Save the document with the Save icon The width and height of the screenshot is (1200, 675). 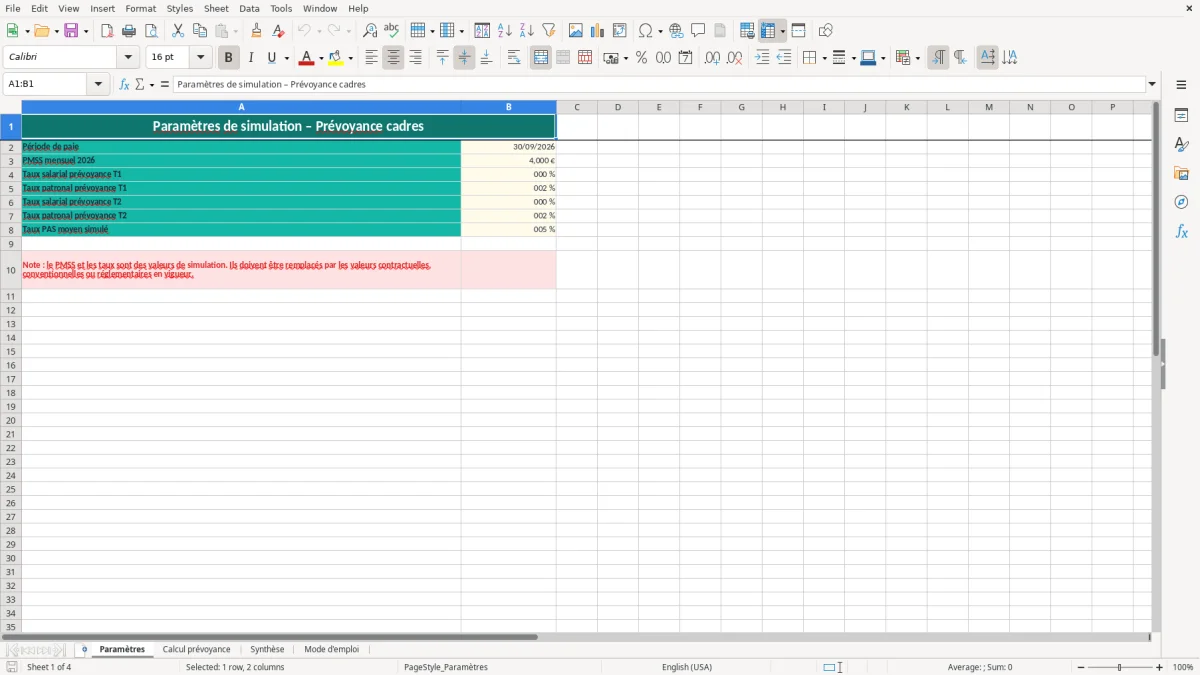pos(71,31)
